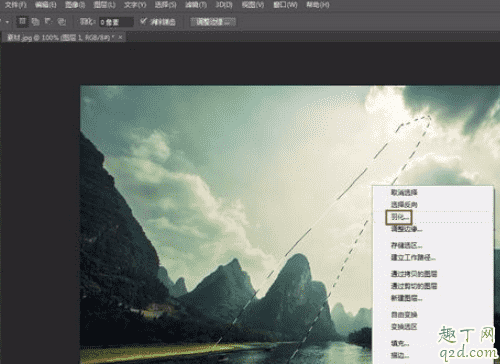The width and height of the screenshot is (500, 364).
Task: Click the feather value field showing 0 像素
Action: [116, 22]
